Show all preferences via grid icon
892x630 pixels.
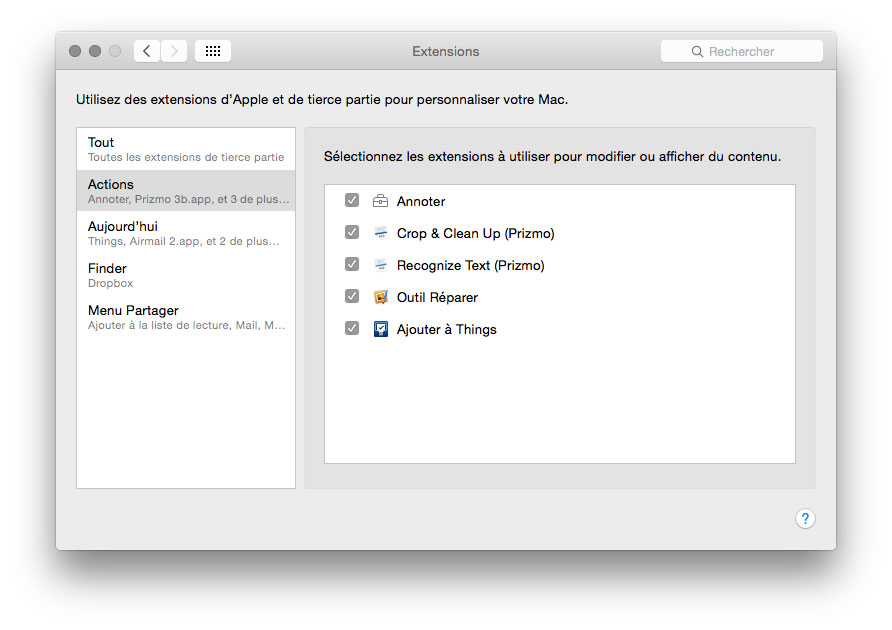pos(213,51)
